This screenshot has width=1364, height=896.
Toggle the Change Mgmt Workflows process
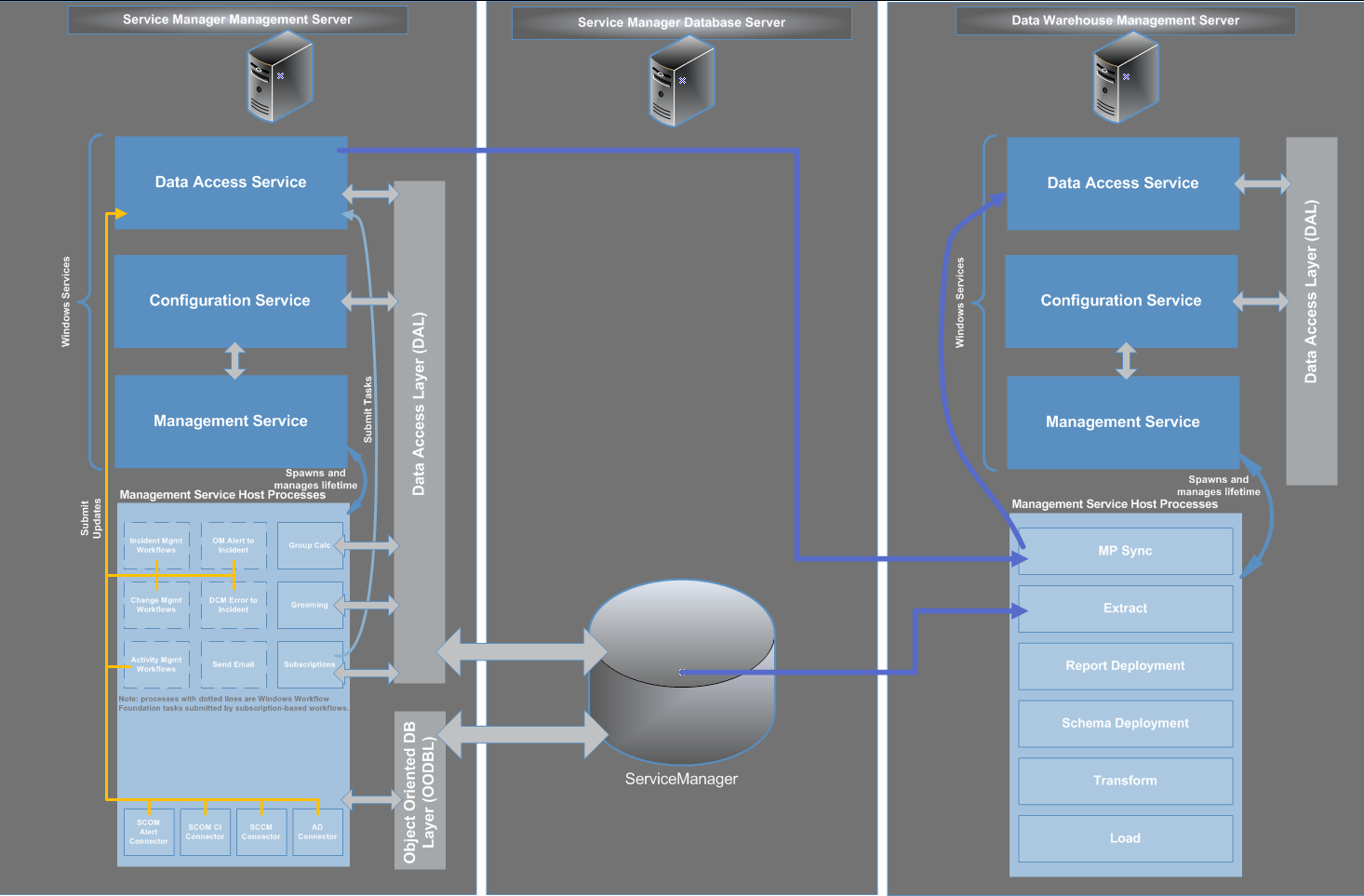155,605
